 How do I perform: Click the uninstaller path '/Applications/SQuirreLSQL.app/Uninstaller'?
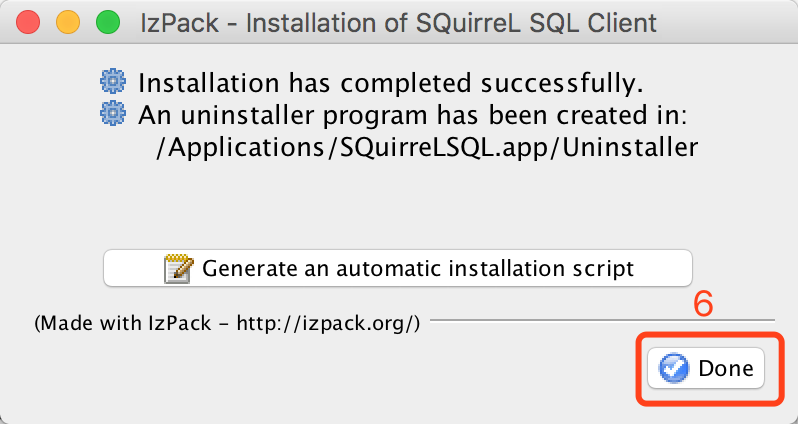point(427,148)
